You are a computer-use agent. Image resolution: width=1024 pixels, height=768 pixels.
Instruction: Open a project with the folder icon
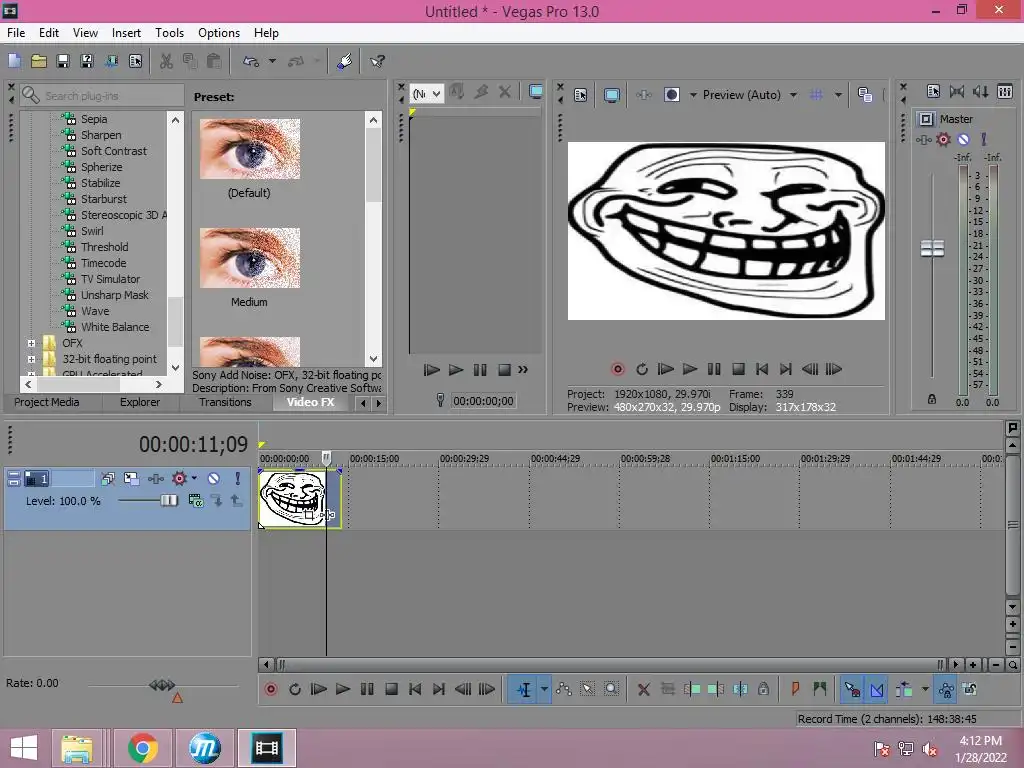coord(39,61)
